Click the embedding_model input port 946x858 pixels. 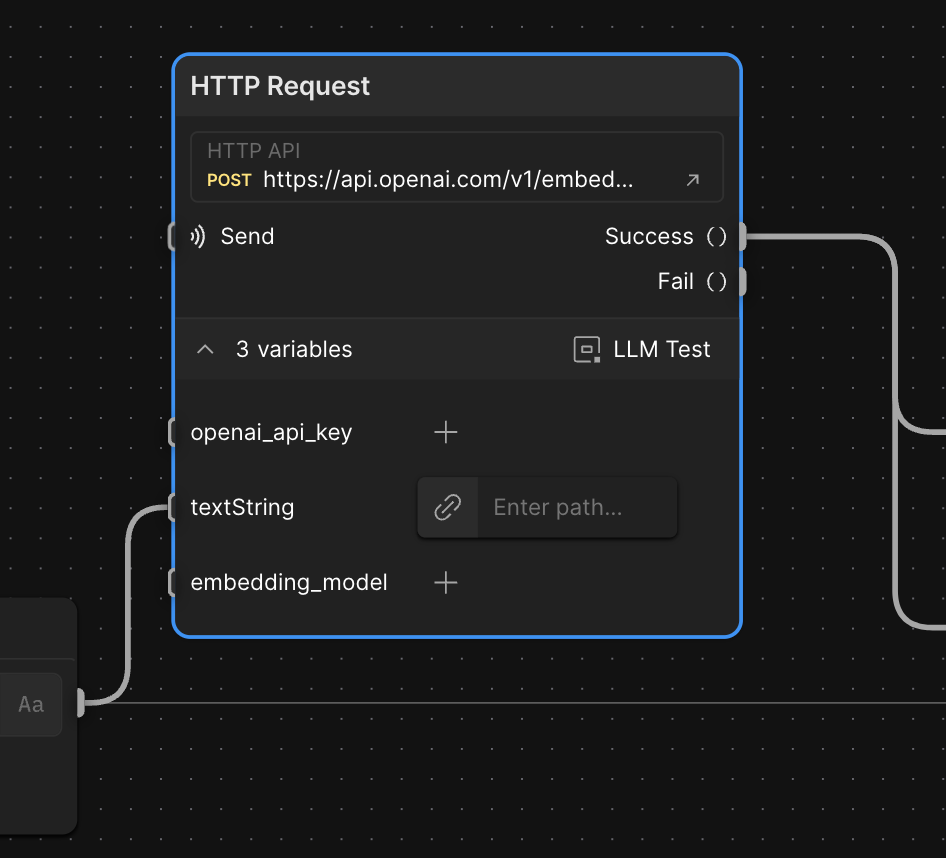[x=173, y=582]
